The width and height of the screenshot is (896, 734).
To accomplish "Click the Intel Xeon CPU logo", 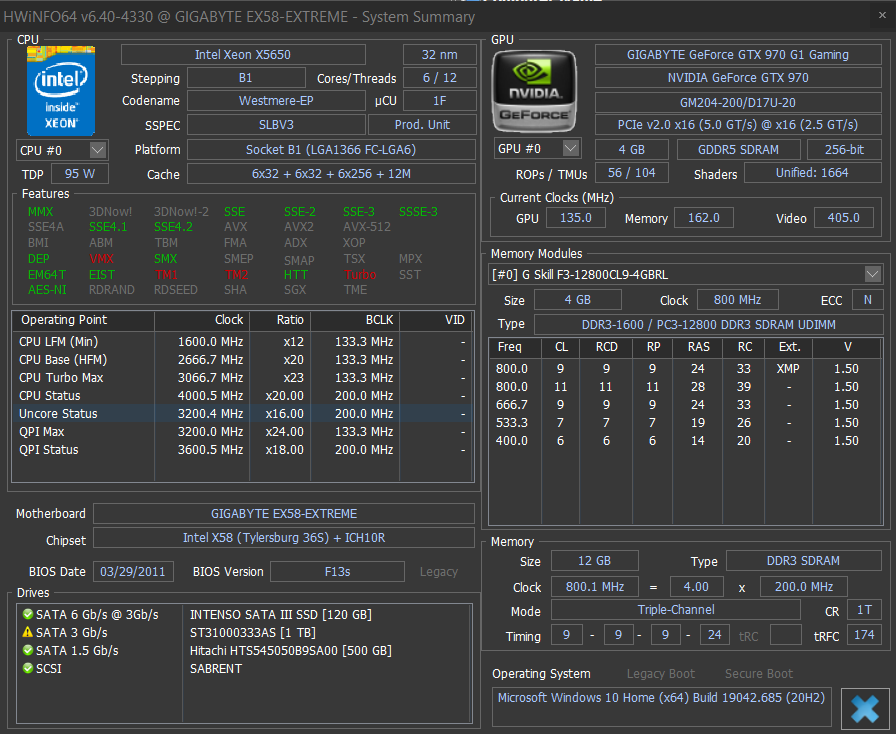I will pyautogui.click(x=61, y=91).
